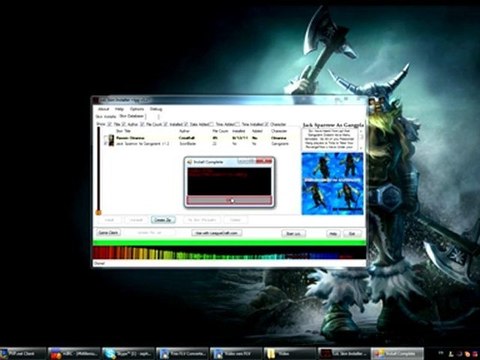Click the LoL Skin Installer title bar icon

tap(96, 100)
